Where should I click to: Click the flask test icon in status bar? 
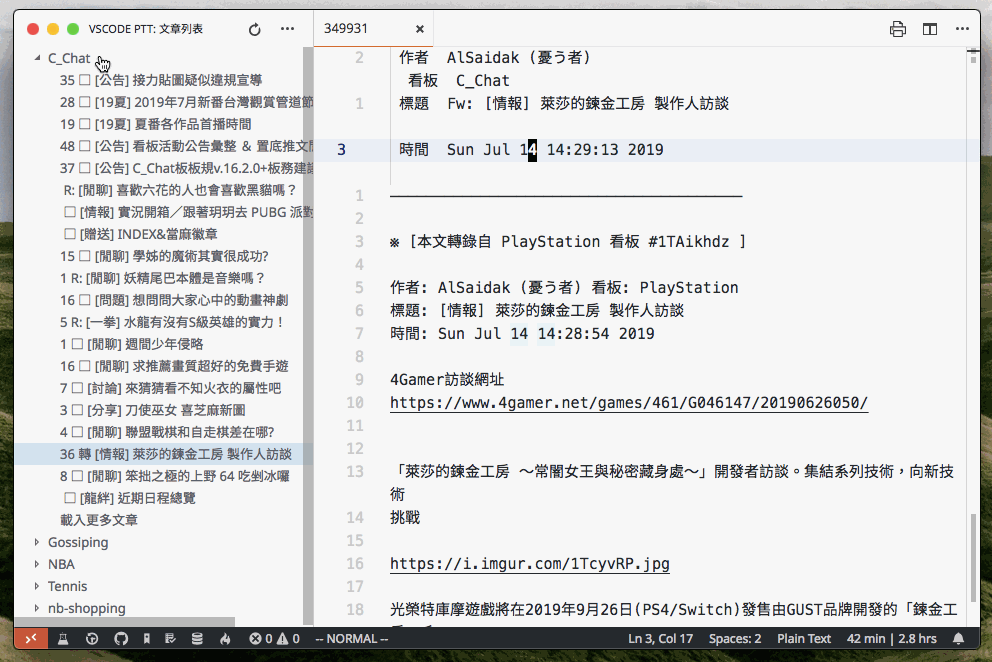tap(63, 639)
